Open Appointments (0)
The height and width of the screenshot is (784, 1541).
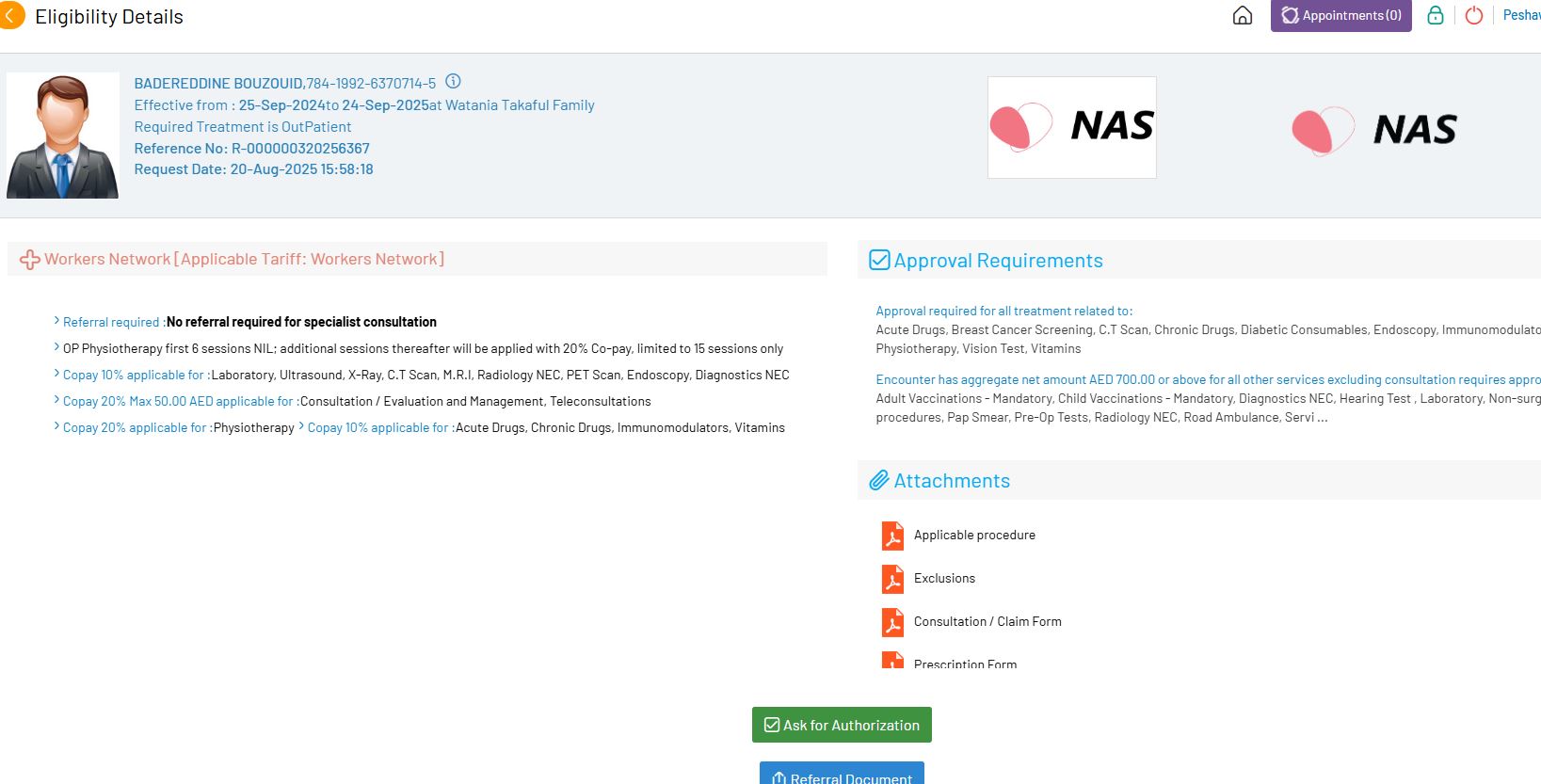pyautogui.click(x=1341, y=16)
